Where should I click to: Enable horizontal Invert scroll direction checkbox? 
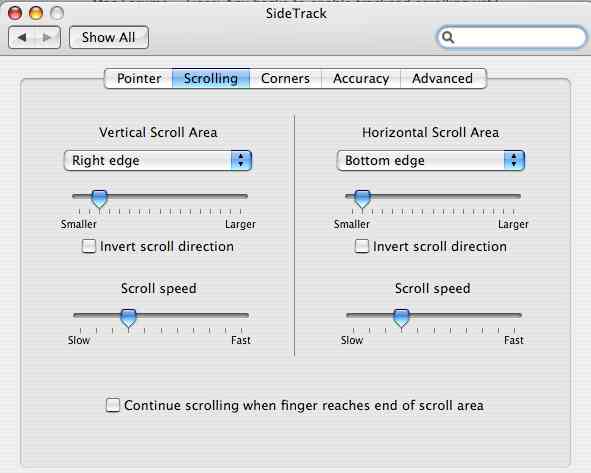[x=362, y=246]
